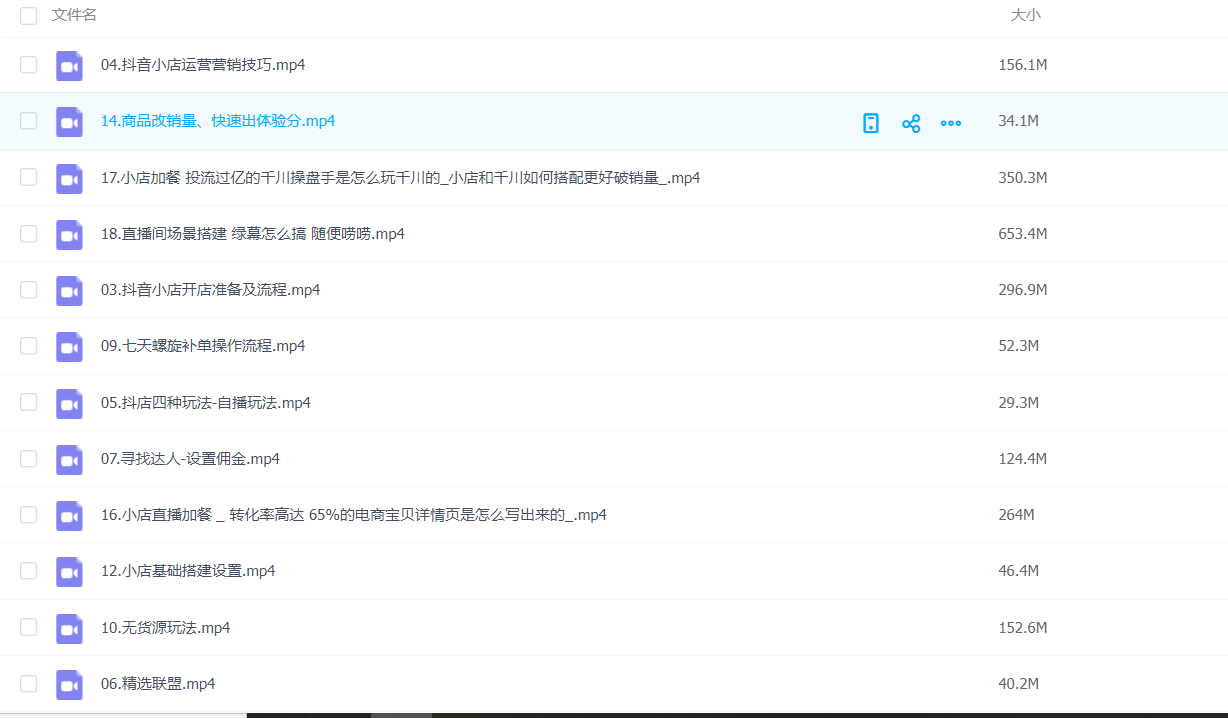
Task: Check the box for the 16.小店直播加餐 file
Action: pos(28,515)
